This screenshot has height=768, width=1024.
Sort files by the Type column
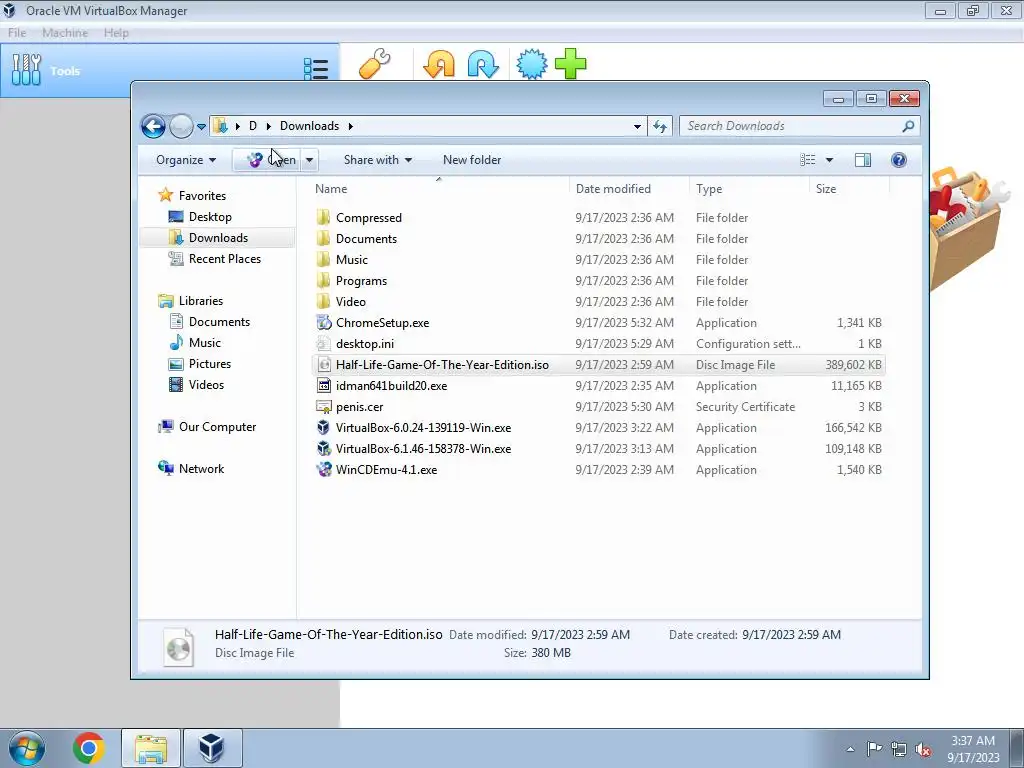[709, 189]
